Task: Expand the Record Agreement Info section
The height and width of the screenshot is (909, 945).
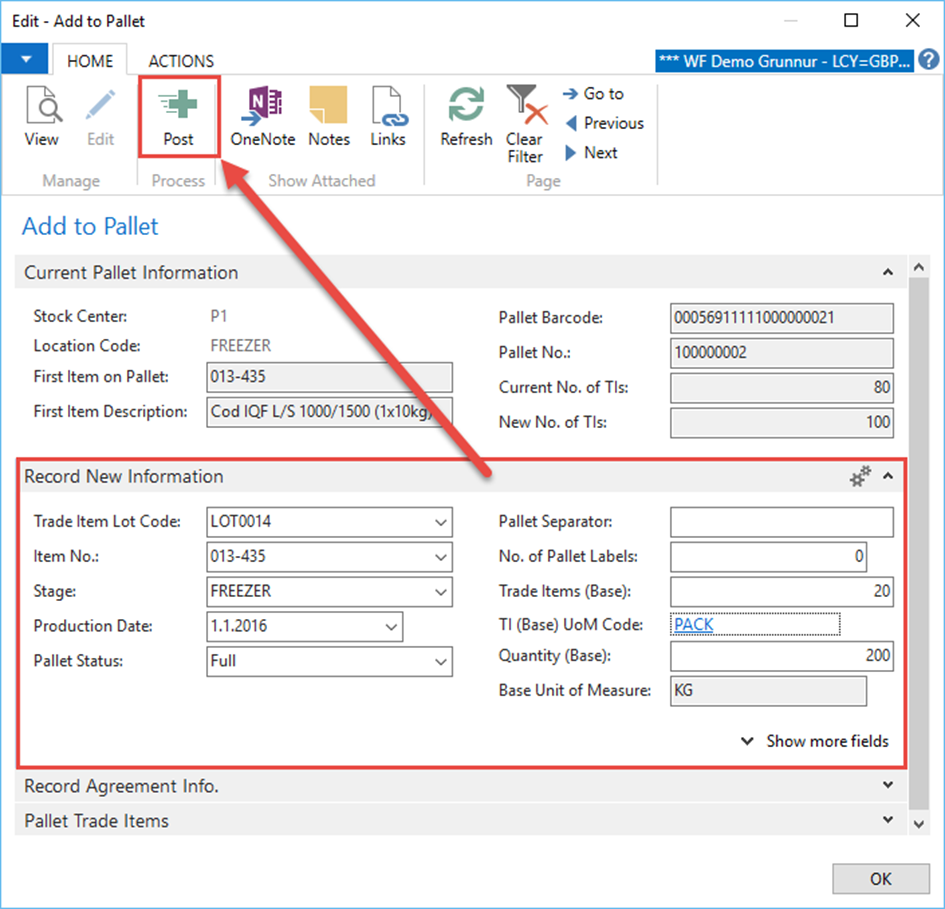Action: pyautogui.click(x=888, y=786)
